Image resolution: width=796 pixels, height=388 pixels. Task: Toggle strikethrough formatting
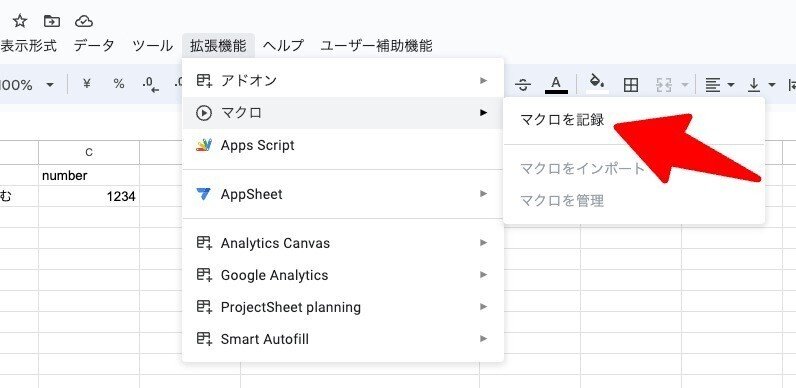pos(522,85)
